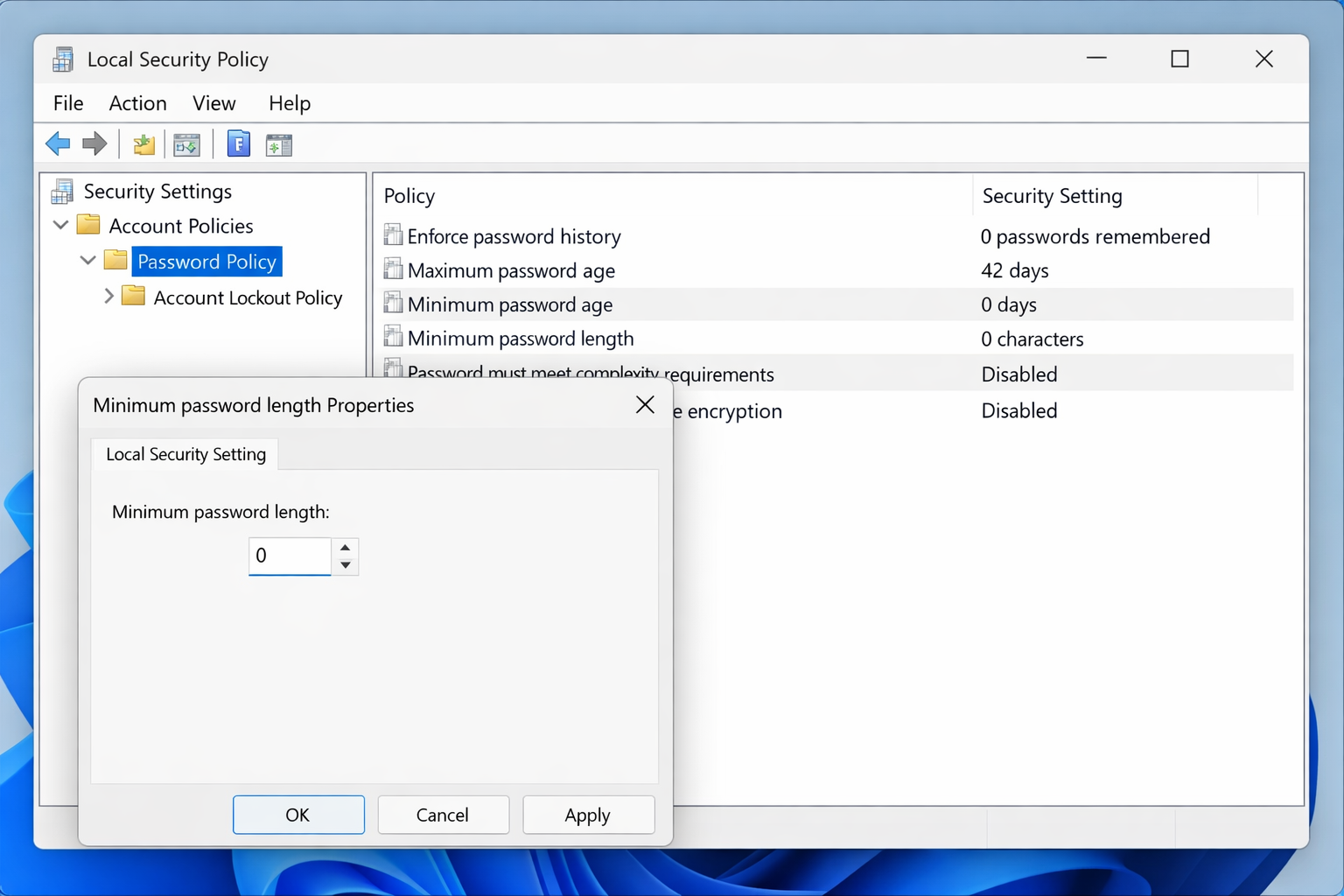Click the Password Policy folder icon
This screenshot has width=1344, height=896.
[x=115, y=260]
